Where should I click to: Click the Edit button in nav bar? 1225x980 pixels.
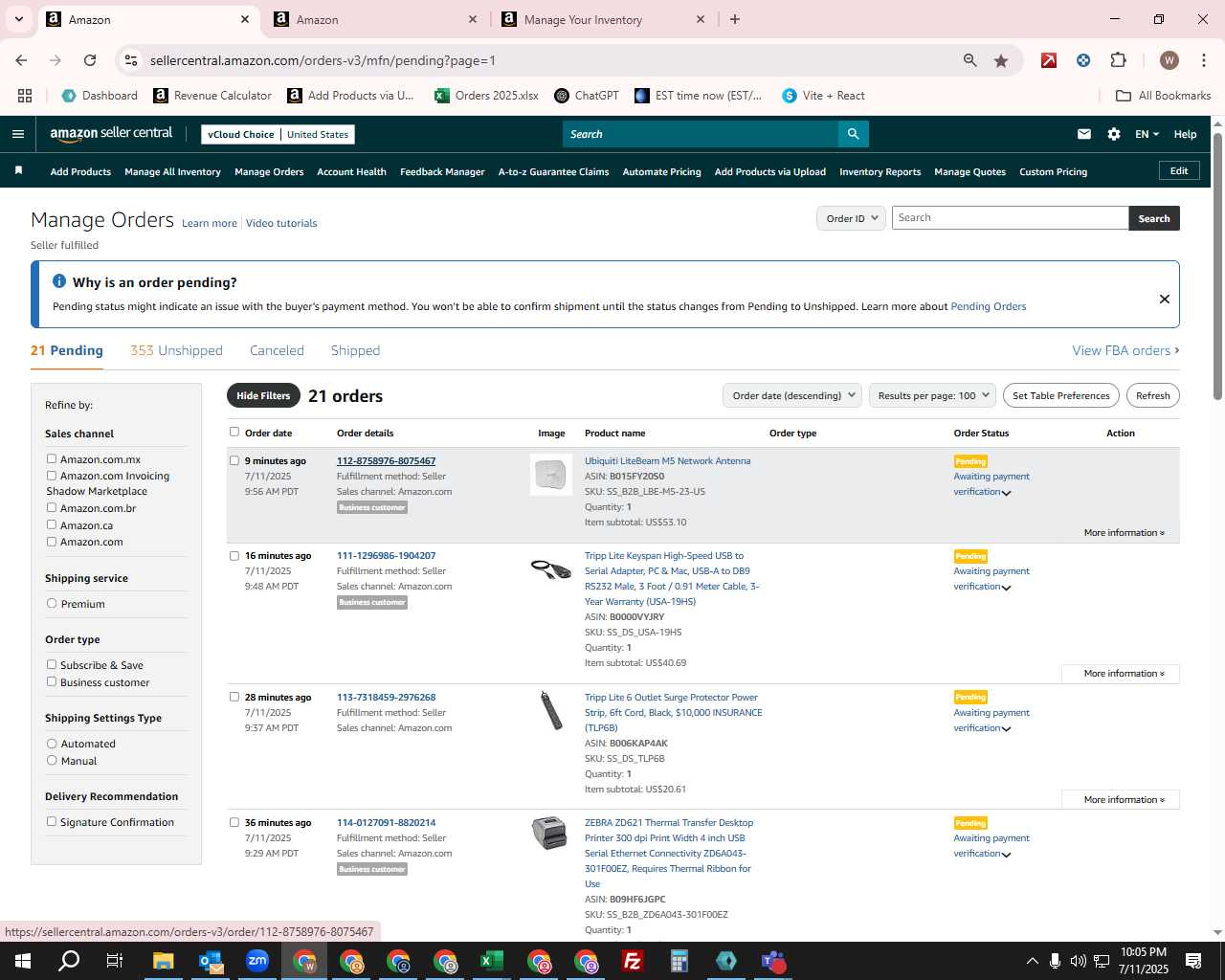(1179, 170)
